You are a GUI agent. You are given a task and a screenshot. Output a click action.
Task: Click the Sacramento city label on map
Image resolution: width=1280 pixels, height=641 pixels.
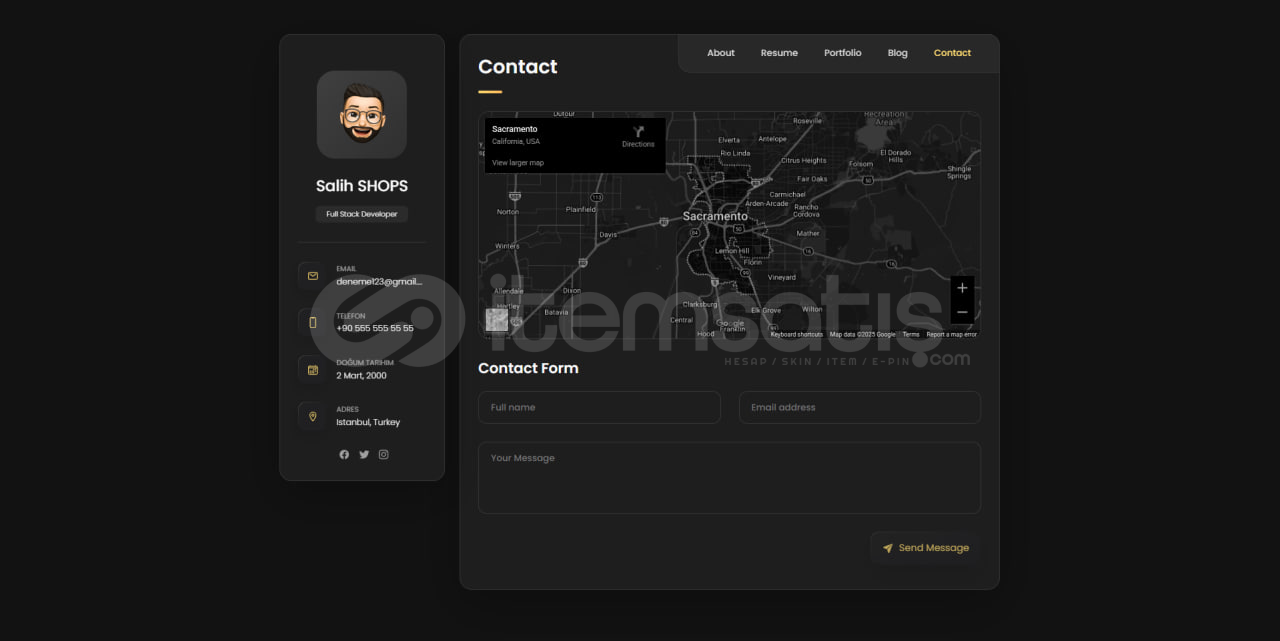coord(715,216)
